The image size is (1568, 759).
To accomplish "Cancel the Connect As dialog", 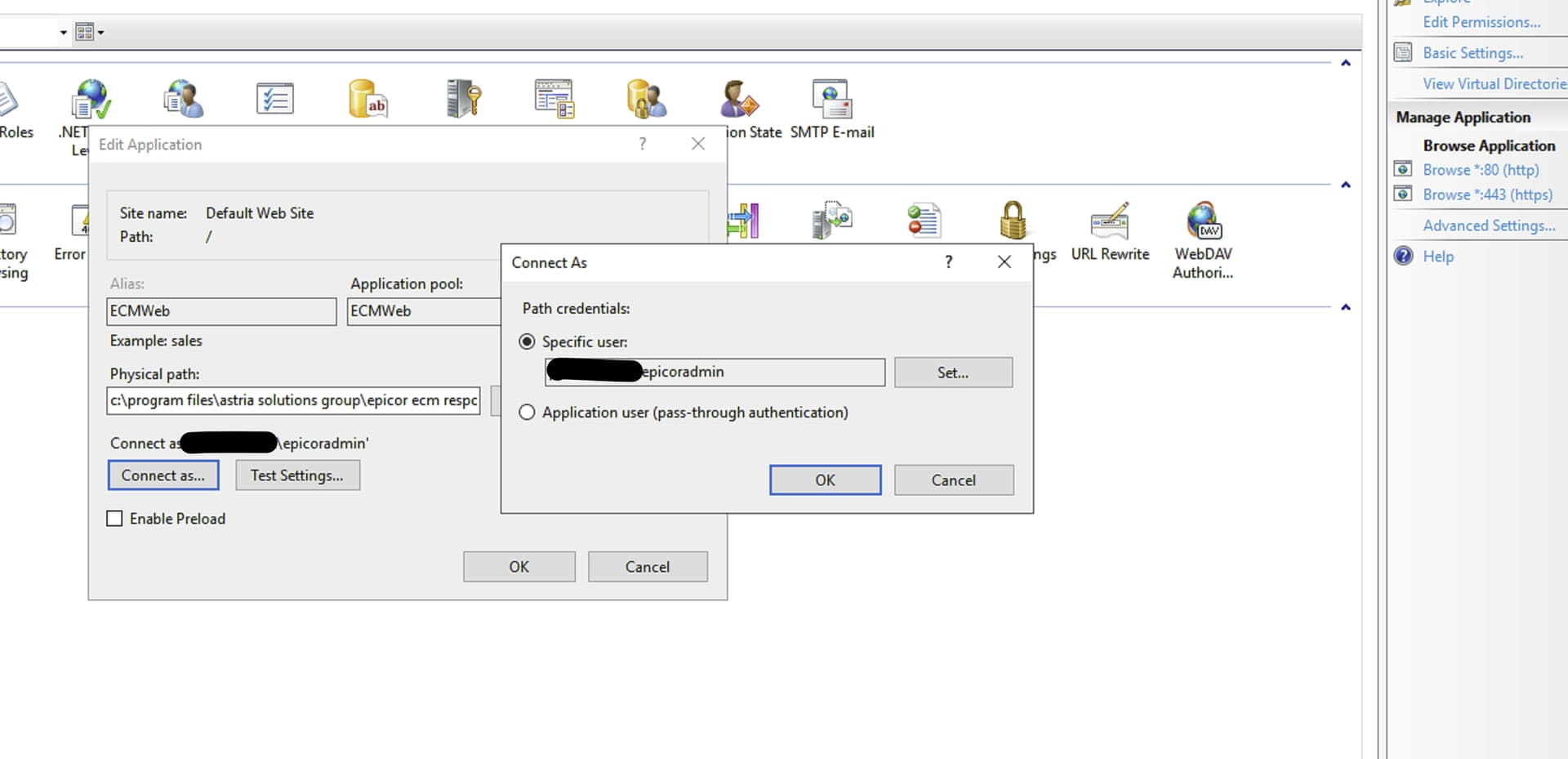I will (954, 480).
